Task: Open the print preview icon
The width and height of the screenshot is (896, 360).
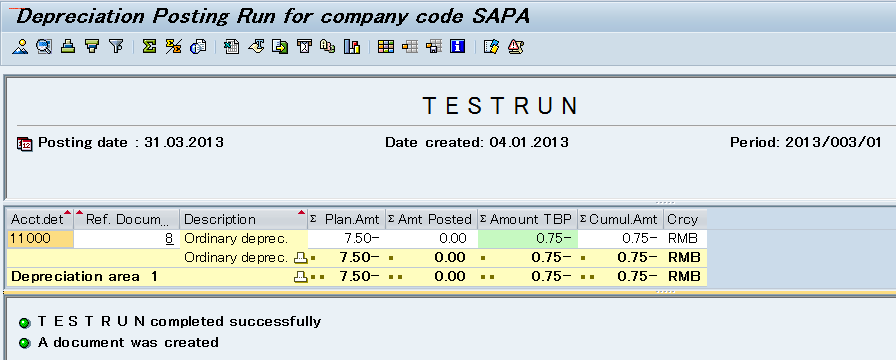Action: tap(198, 47)
